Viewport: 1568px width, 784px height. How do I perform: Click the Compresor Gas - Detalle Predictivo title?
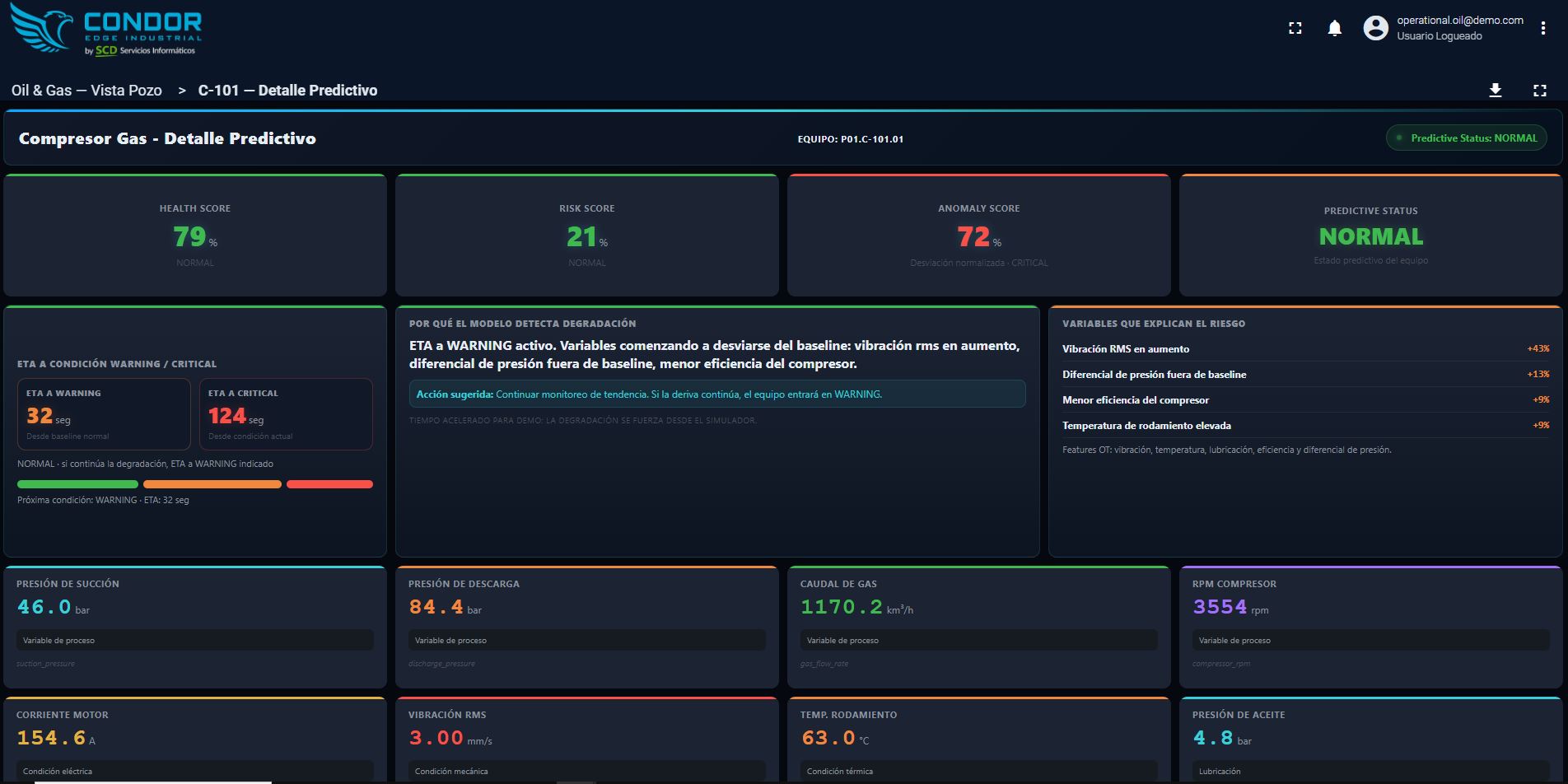click(167, 138)
